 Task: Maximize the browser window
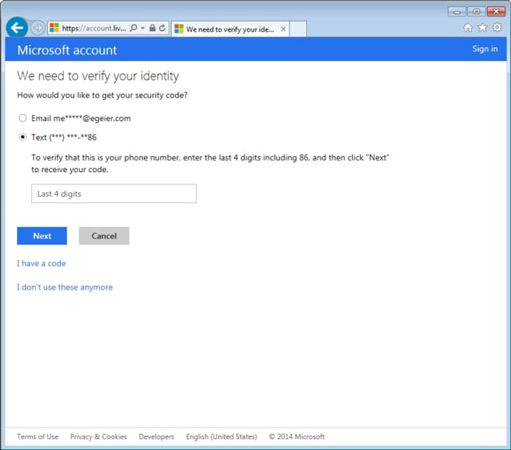[476, 12]
